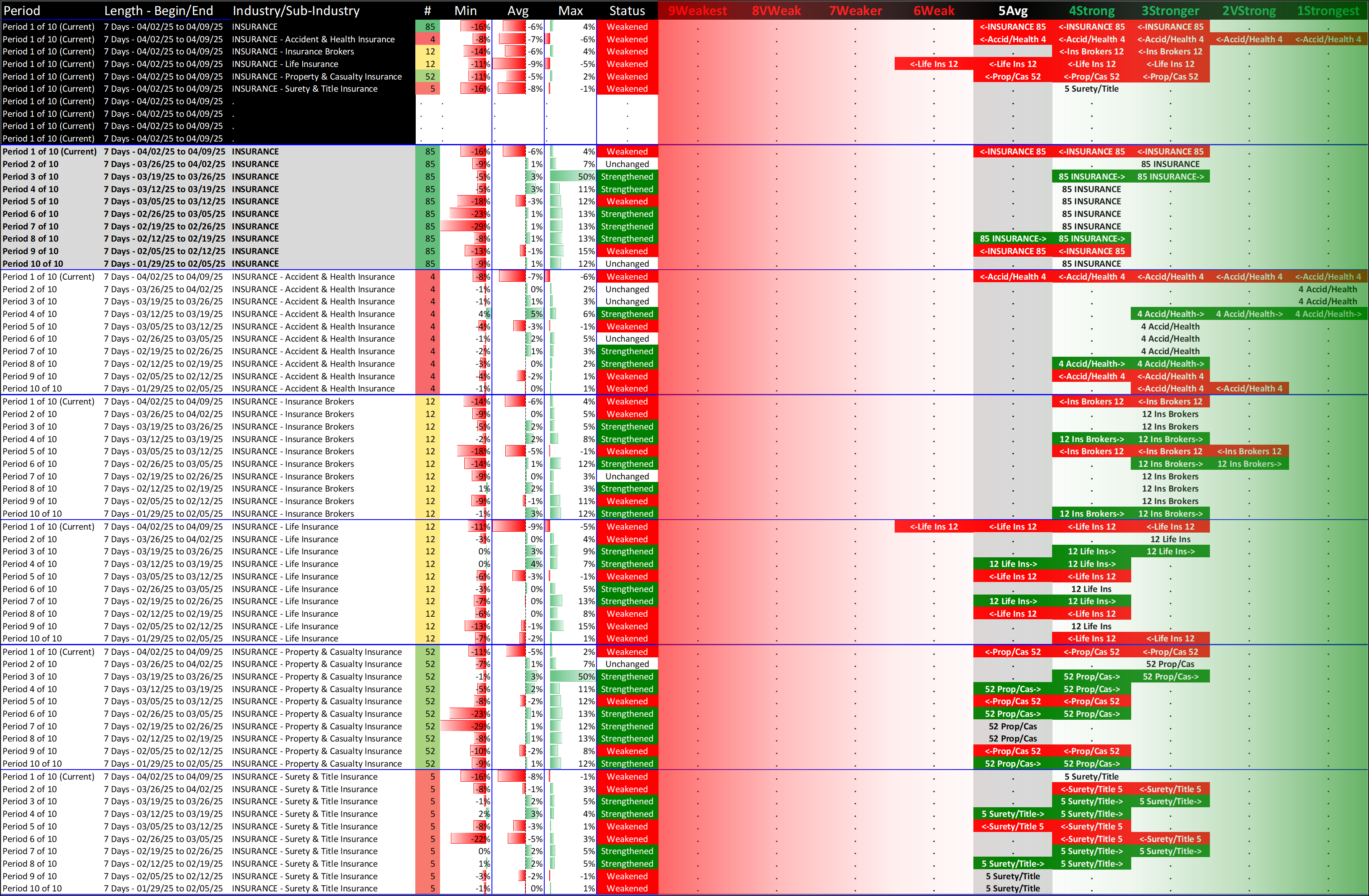
Task: Click 5 Surety/Title cell in top block
Action: (x=1091, y=89)
